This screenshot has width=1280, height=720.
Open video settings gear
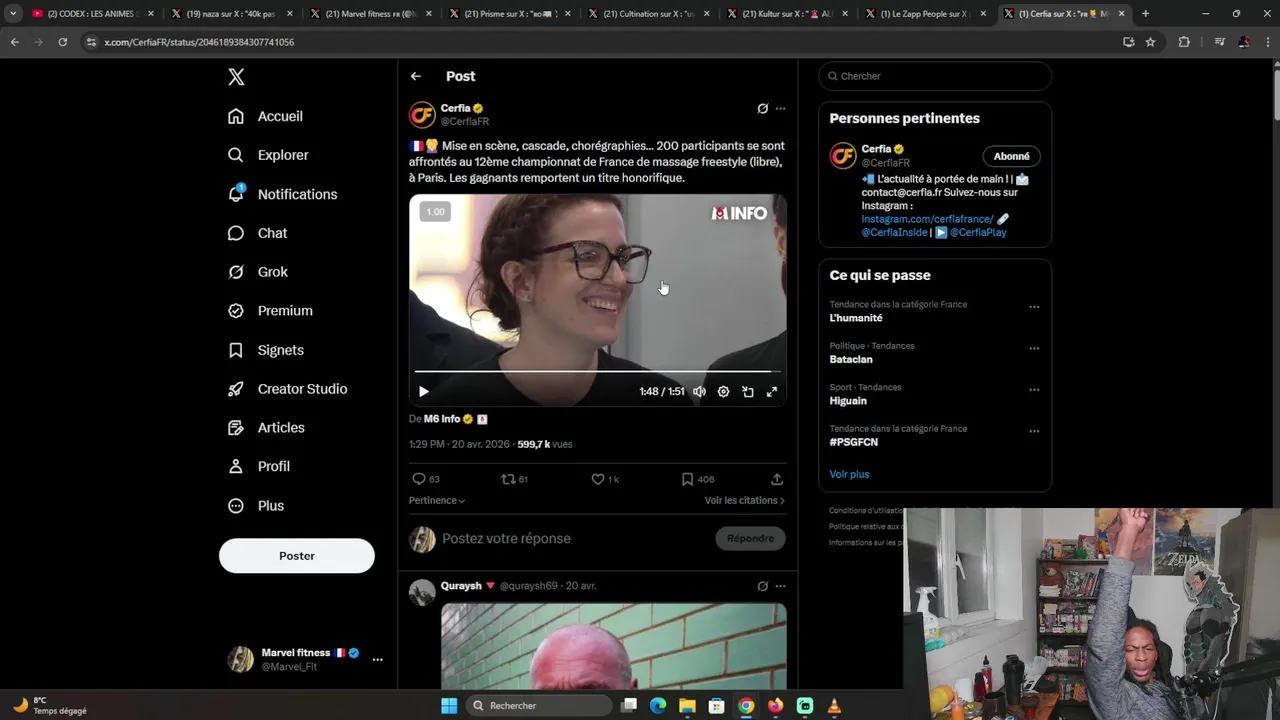coord(723,392)
